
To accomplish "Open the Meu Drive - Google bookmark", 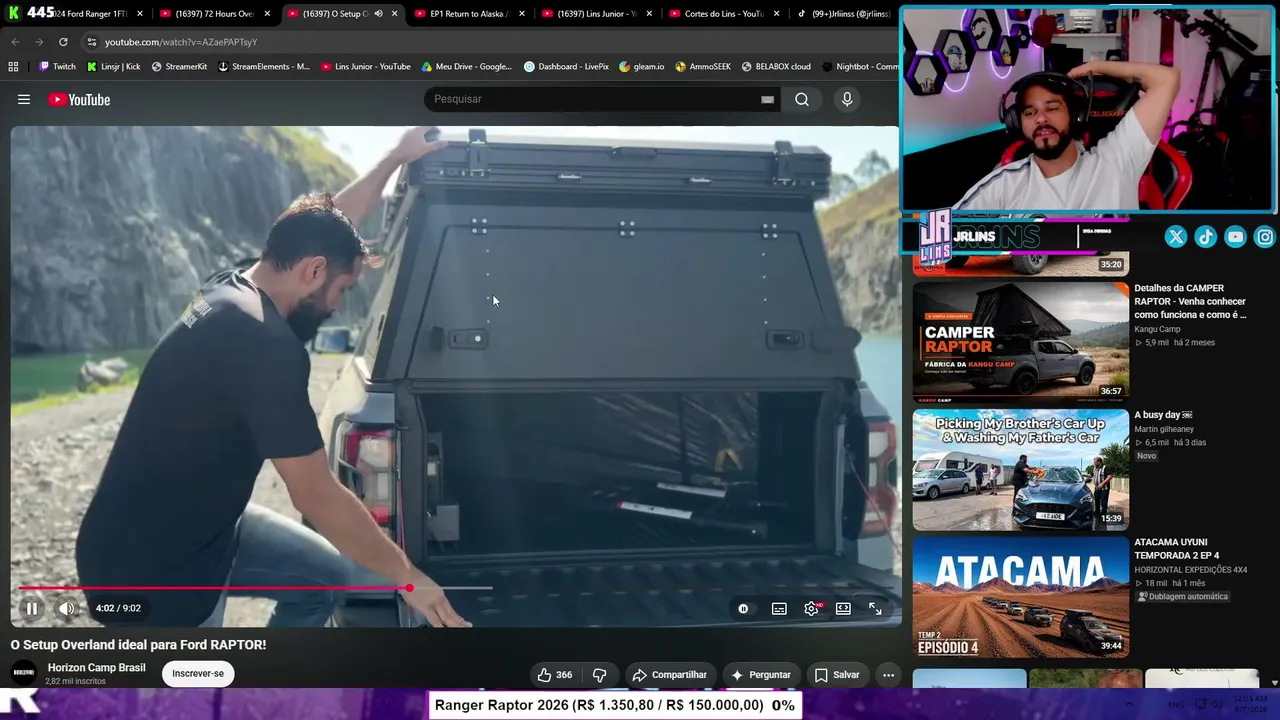I will coord(466,67).
